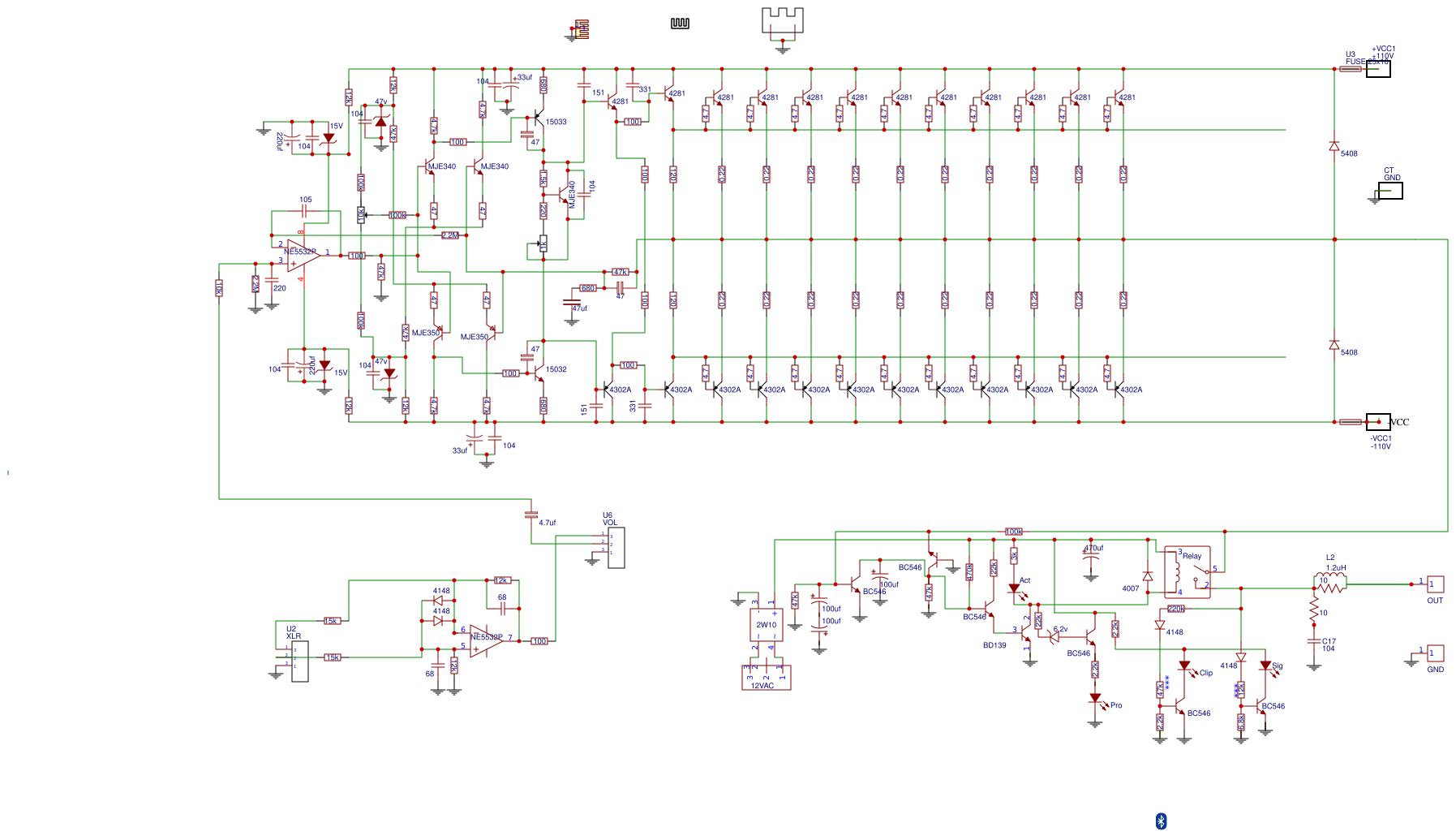Select the 2W10 bridge rectifier symbol

(767, 625)
